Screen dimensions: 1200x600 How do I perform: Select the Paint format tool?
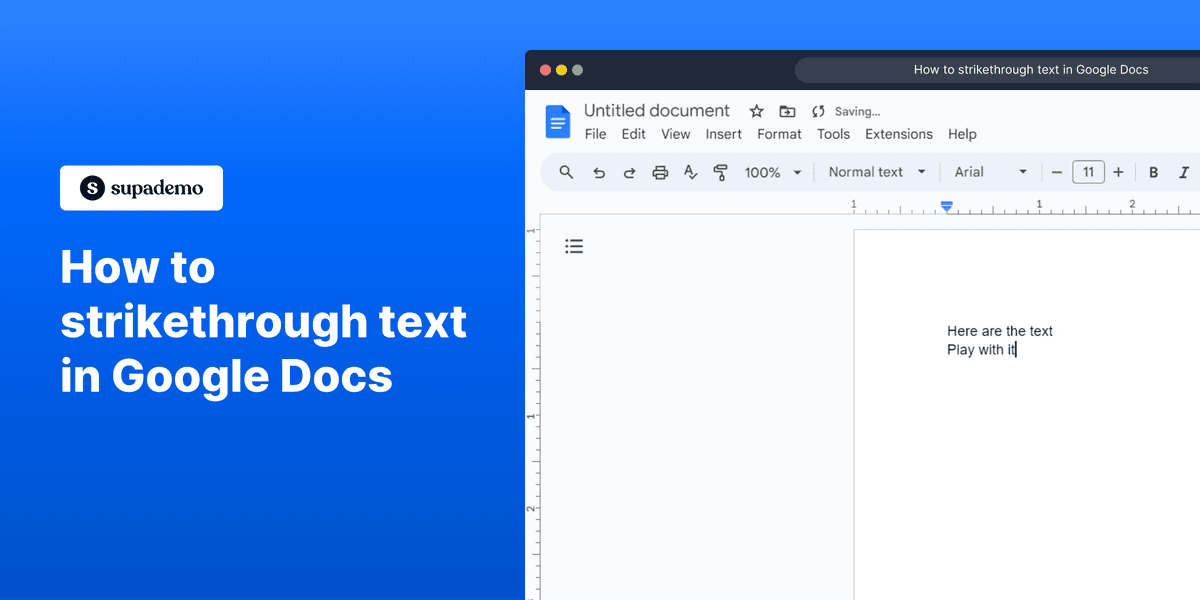pyautogui.click(x=721, y=172)
